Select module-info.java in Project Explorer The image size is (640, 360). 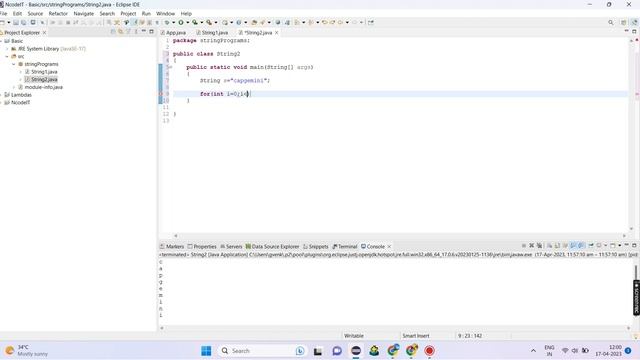point(43,87)
